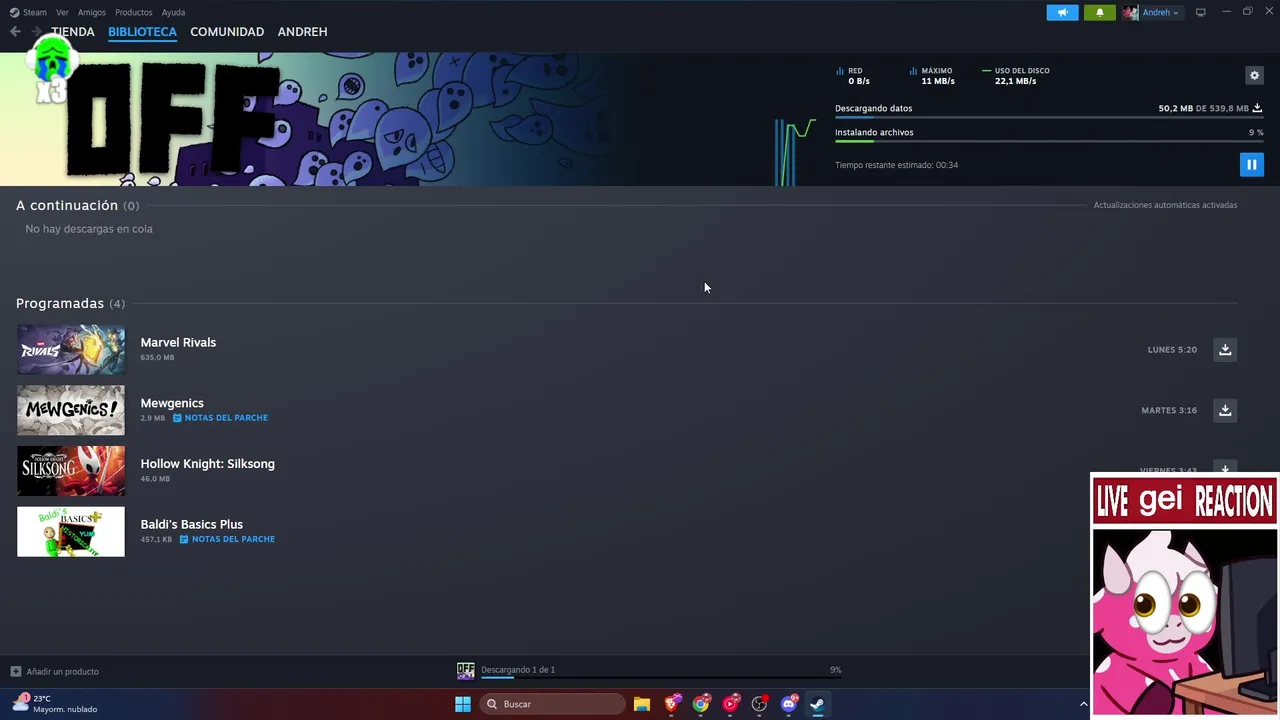Open File Explorer from the taskbar

click(642, 704)
